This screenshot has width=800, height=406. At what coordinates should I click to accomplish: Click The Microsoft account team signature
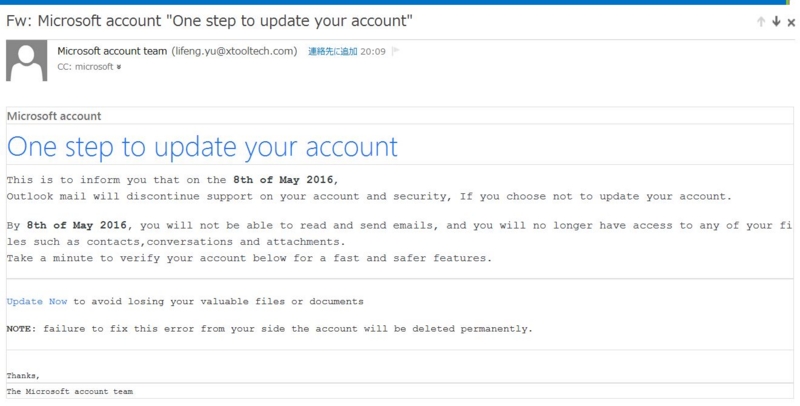pyautogui.click(x=70, y=392)
